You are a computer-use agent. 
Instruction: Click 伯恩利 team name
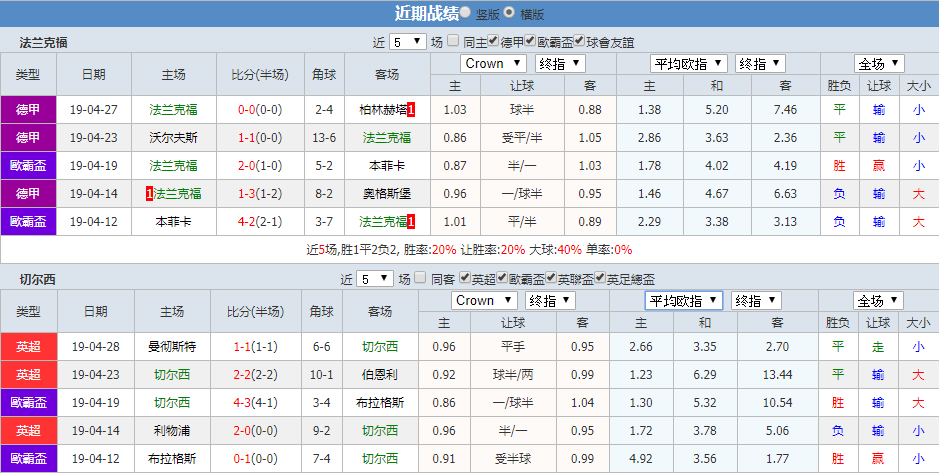(380, 375)
